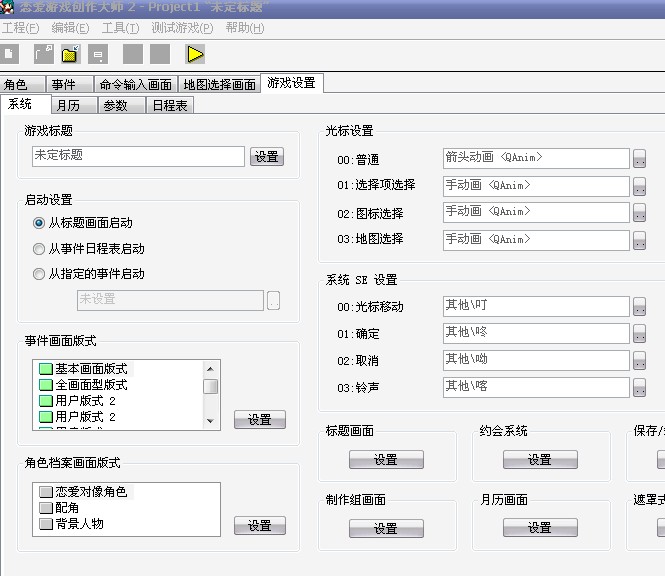Select 从标题画面启动 radio button
The width and height of the screenshot is (665, 576).
[x=39, y=223]
